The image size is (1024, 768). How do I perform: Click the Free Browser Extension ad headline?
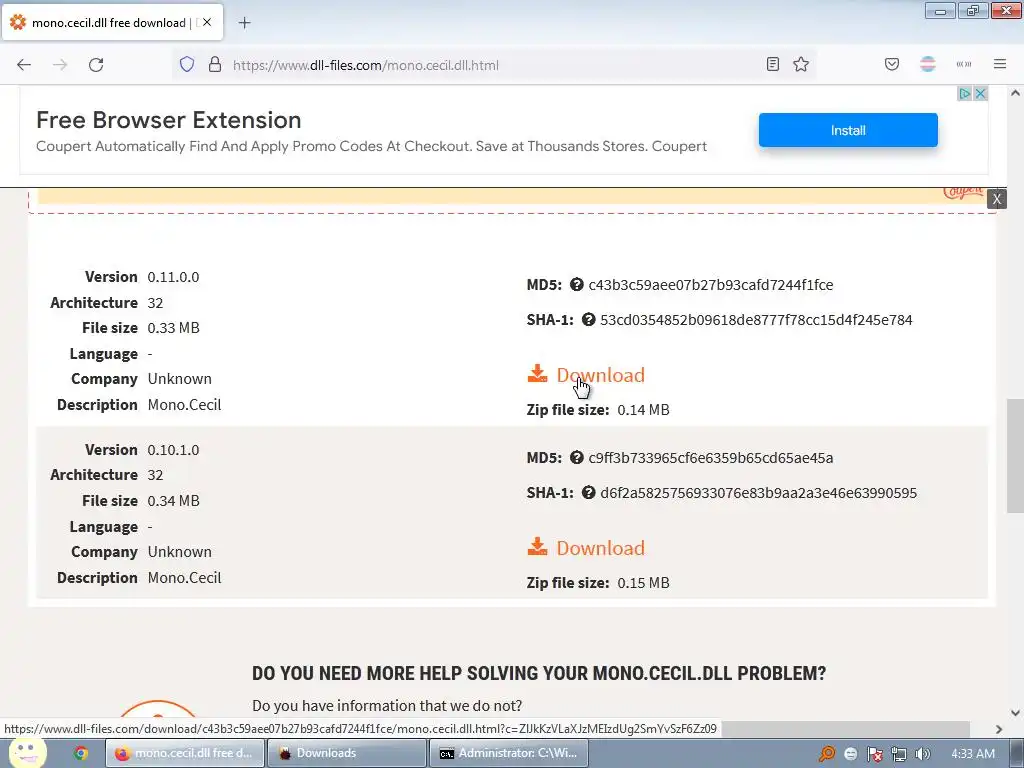click(x=168, y=120)
